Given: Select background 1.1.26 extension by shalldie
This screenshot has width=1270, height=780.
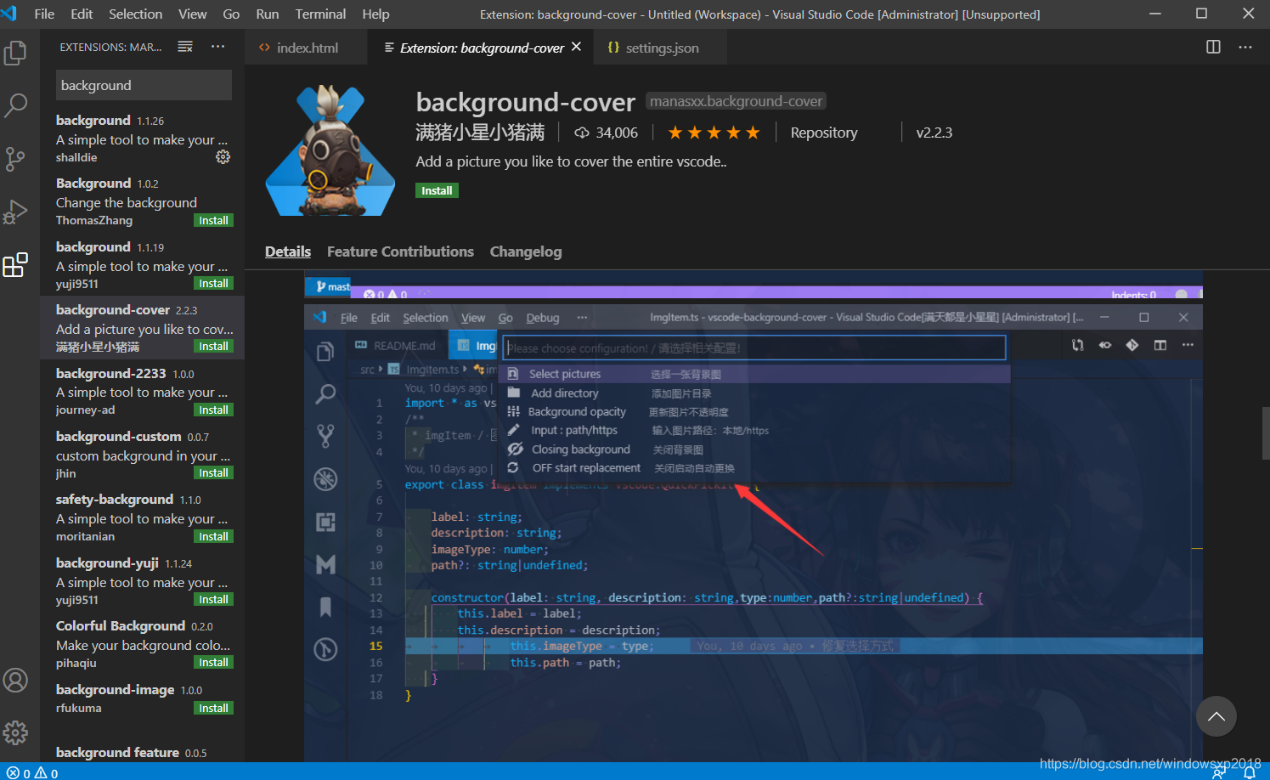Looking at the screenshot, I should [142, 138].
